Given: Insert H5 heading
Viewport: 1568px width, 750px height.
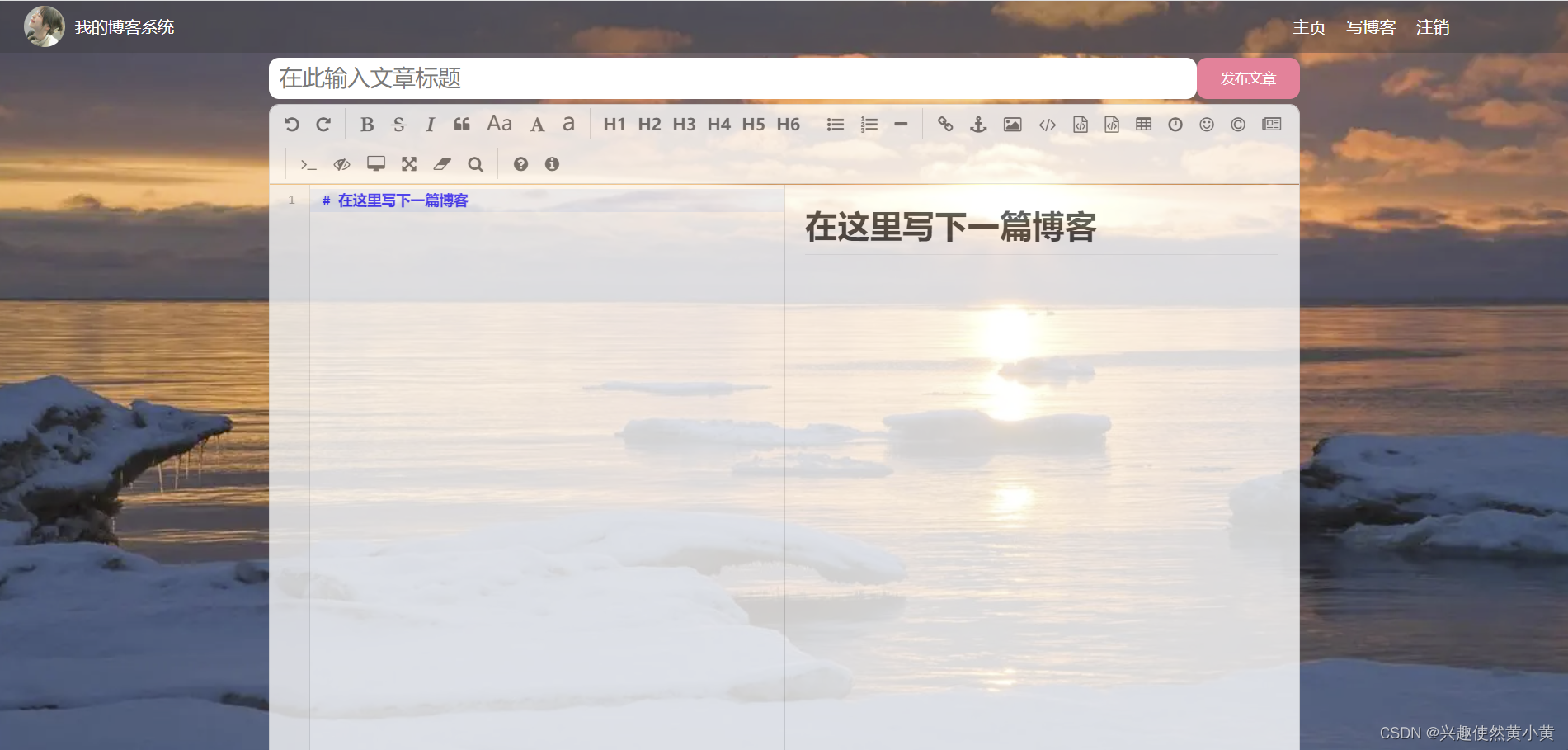Looking at the screenshot, I should tap(753, 125).
